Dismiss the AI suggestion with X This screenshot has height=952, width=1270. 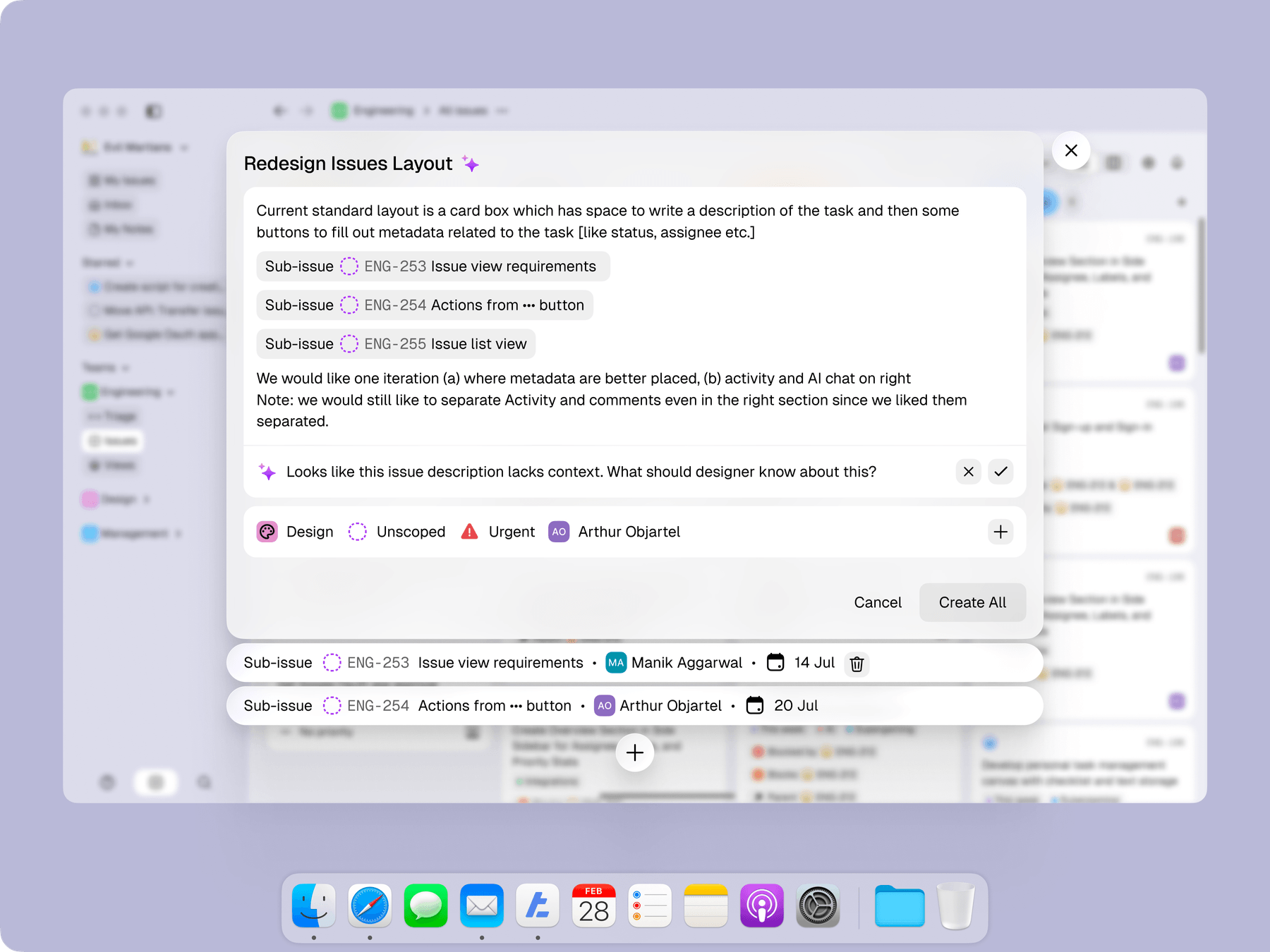pos(968,472)
